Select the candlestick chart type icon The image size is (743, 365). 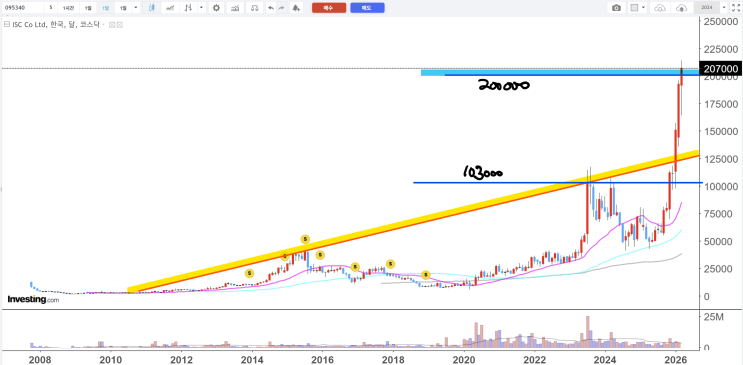point(152,8)
